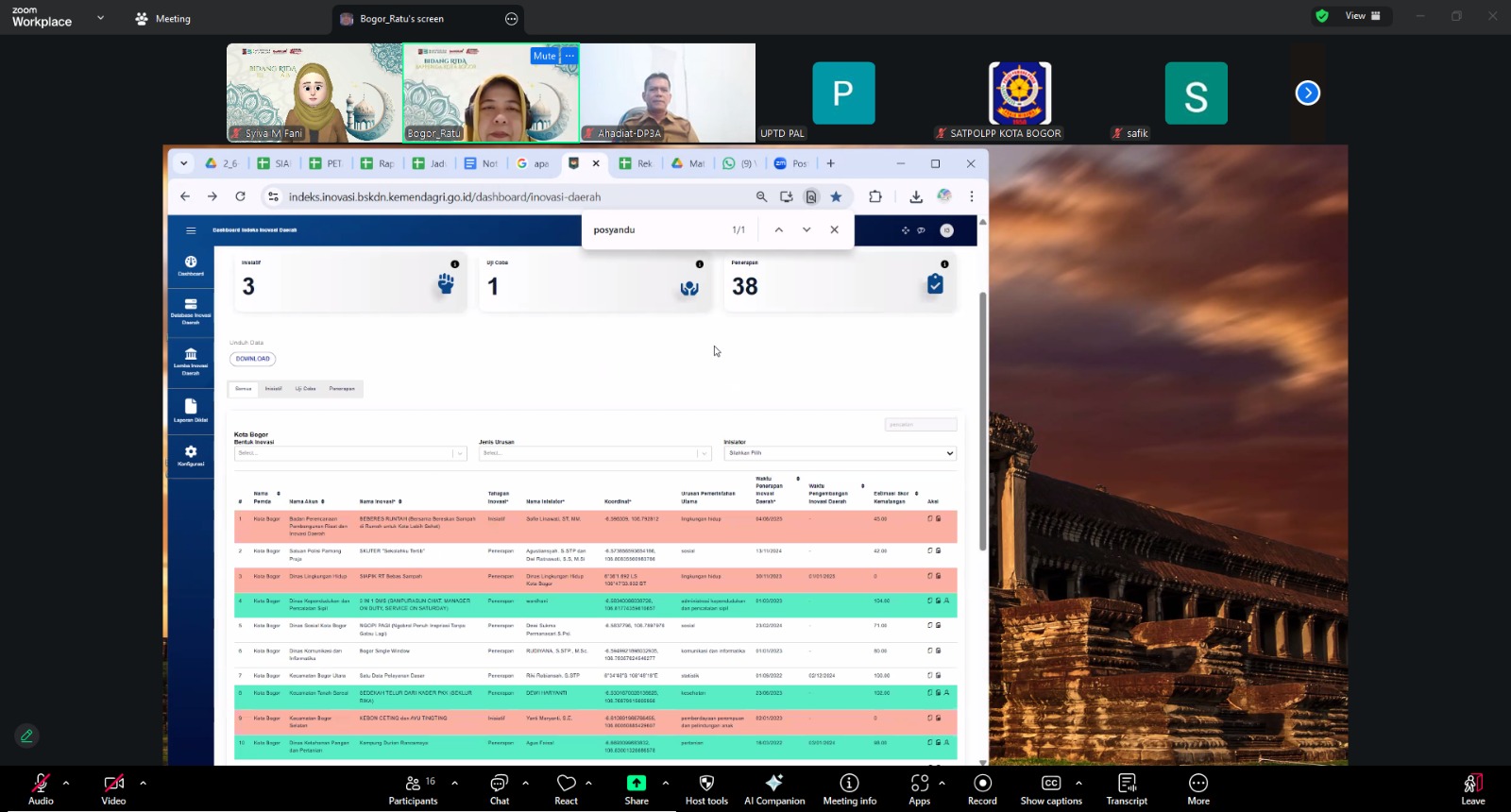The image size is (1511, 812).
Task: Start recording with the Record button
Action: [x=982, y=784]
